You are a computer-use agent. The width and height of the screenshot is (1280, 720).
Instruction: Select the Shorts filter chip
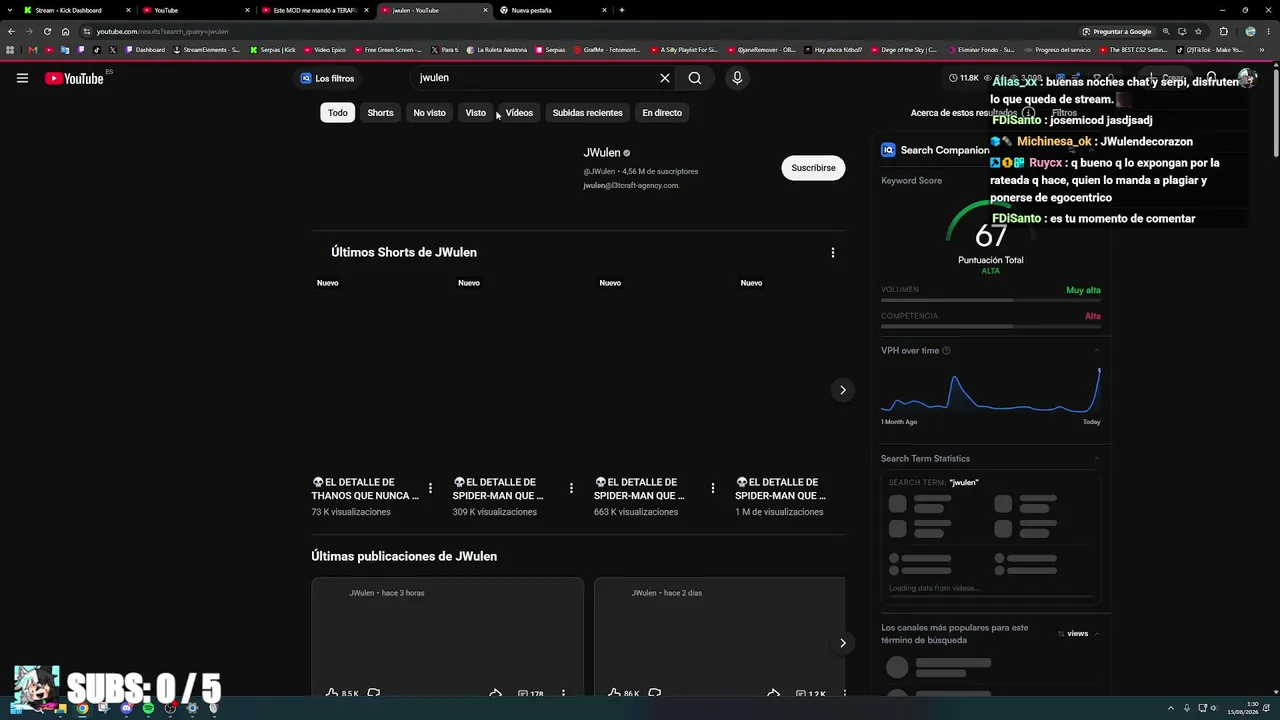(x=380, y=113)
